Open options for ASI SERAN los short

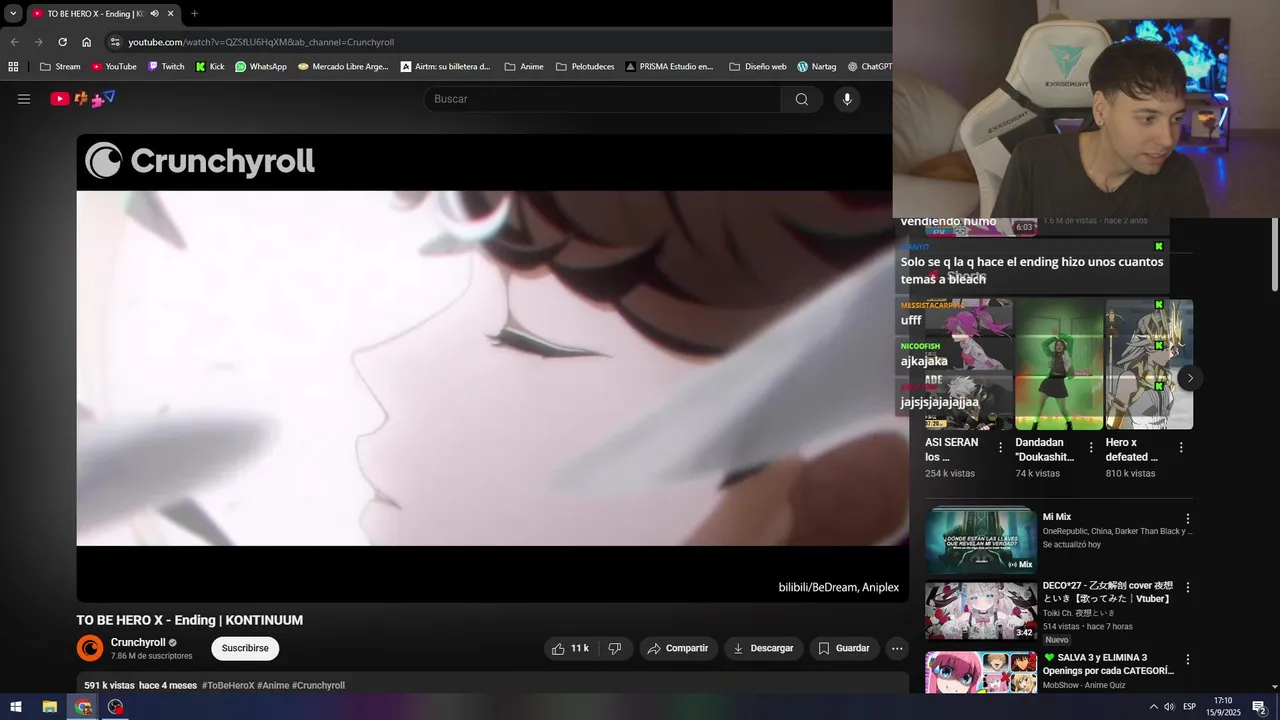click(1001, 447)
